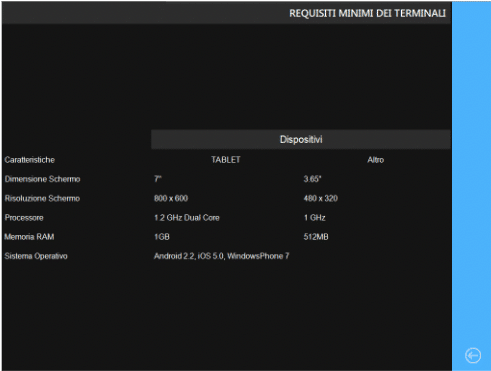Click the blue side panel

(471, 185)
